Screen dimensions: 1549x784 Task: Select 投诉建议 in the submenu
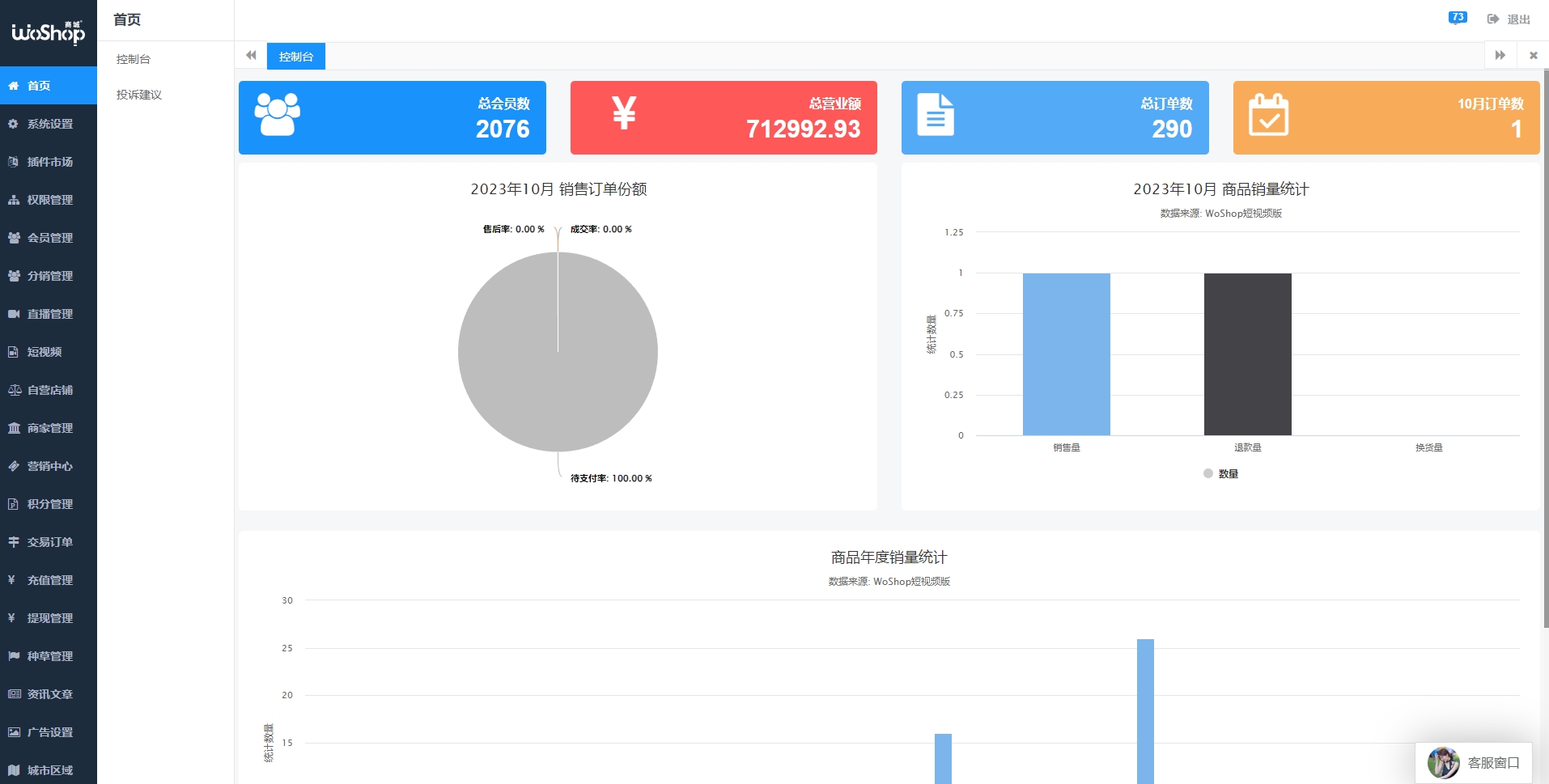(139, 95)
